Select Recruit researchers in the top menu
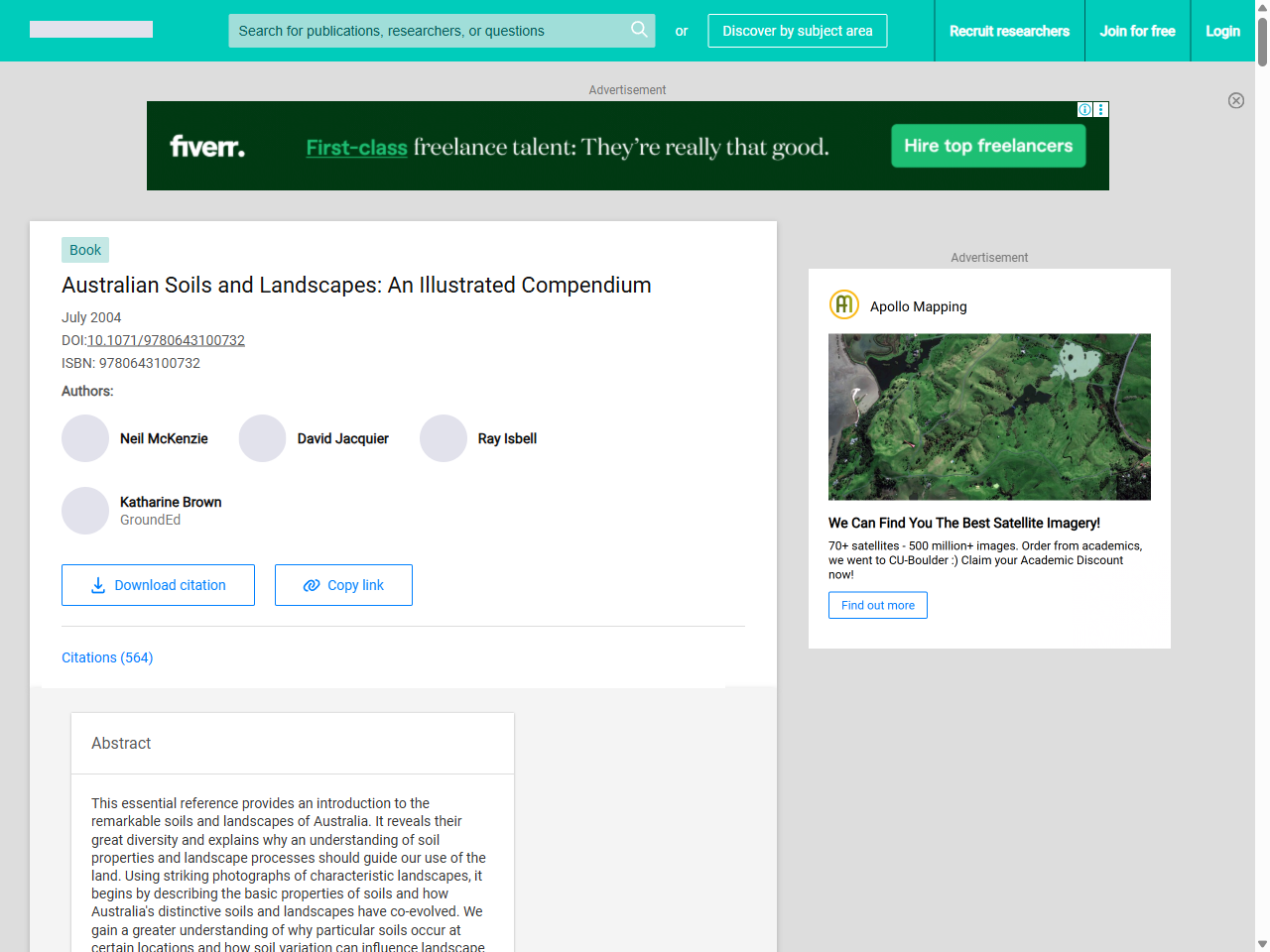The height and width of the screenshot is (952, 1270). click(x=1009, y=31)
